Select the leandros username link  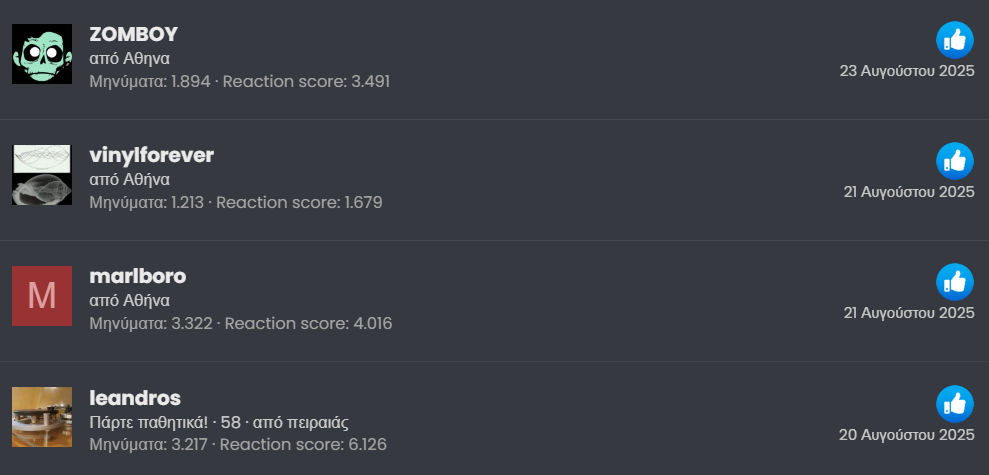[135, 398]
